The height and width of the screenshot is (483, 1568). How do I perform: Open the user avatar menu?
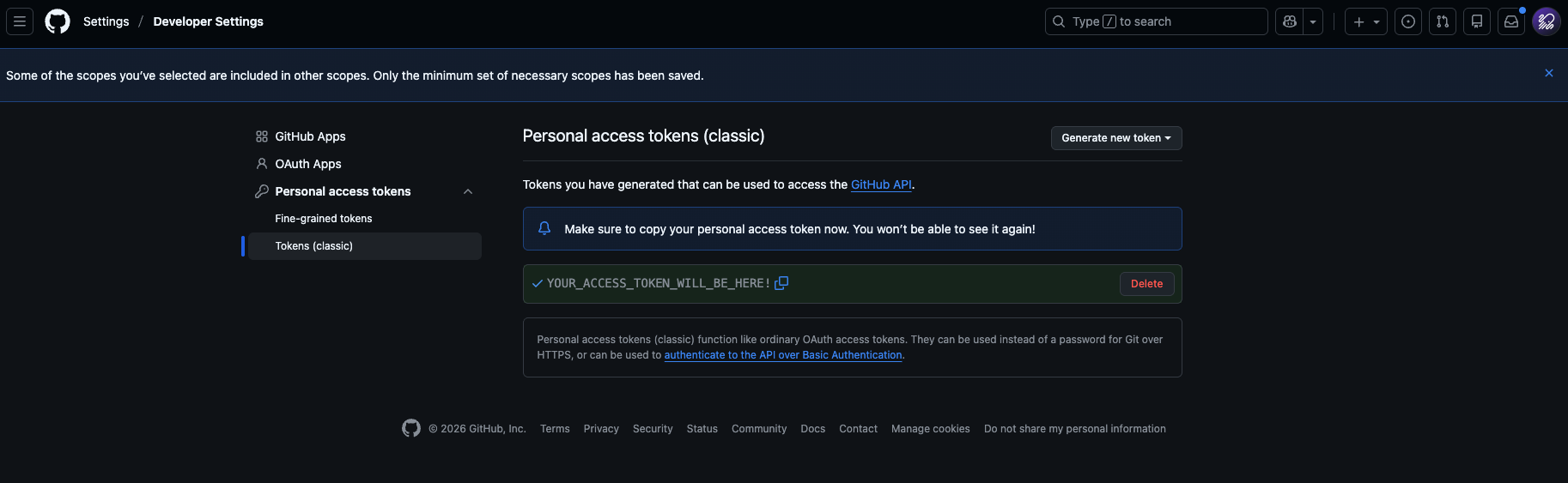click(1547, 21)
